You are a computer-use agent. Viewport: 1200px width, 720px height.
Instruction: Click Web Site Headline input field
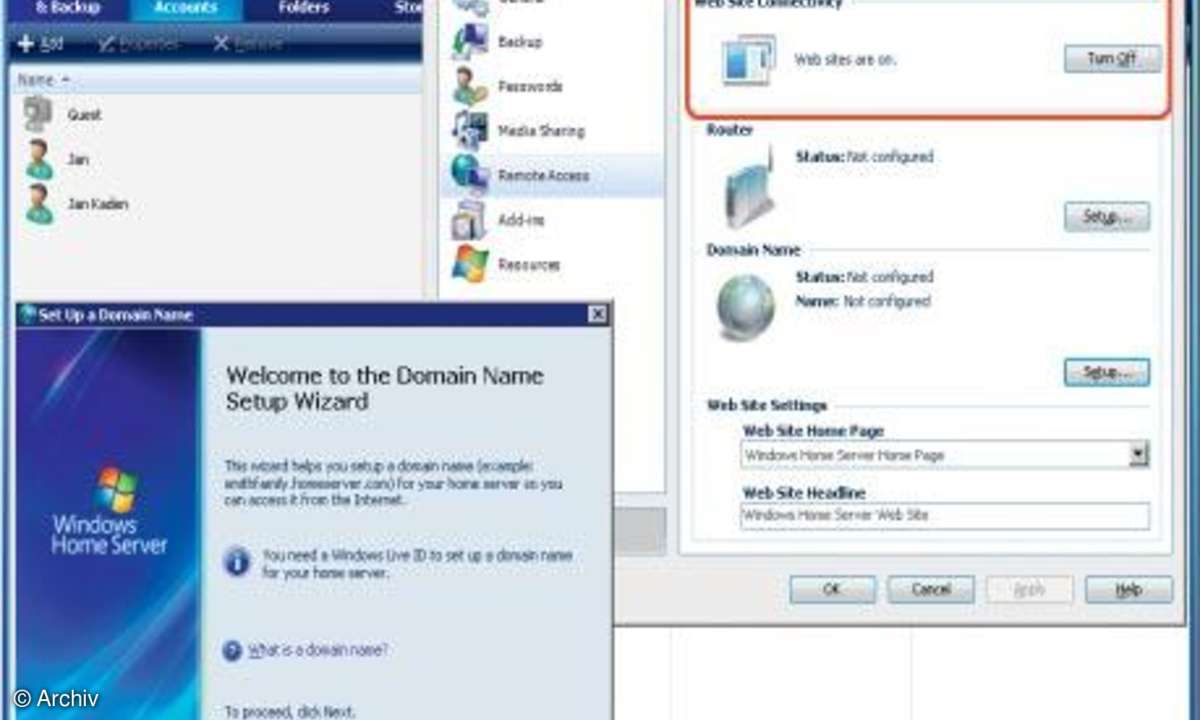(x=945, y=516)
